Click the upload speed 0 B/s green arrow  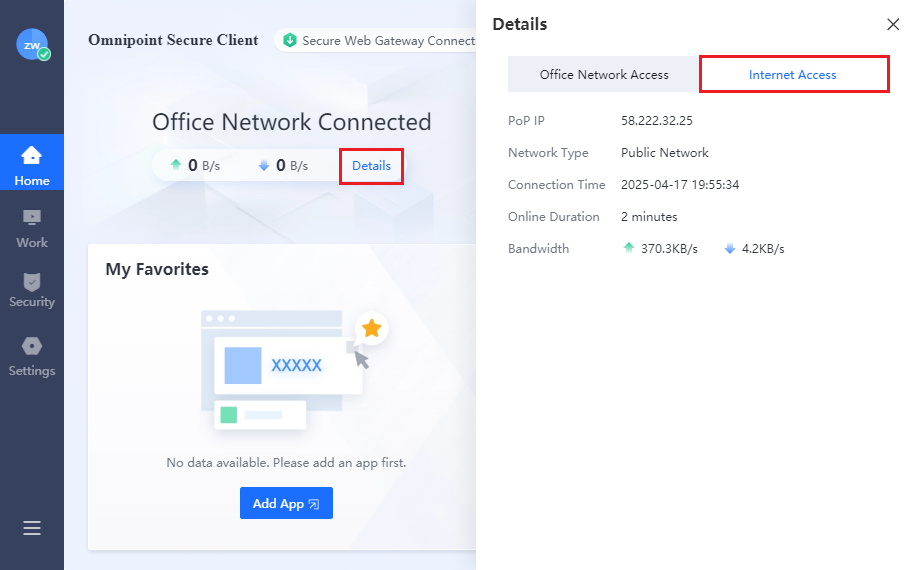pos(176,165)
